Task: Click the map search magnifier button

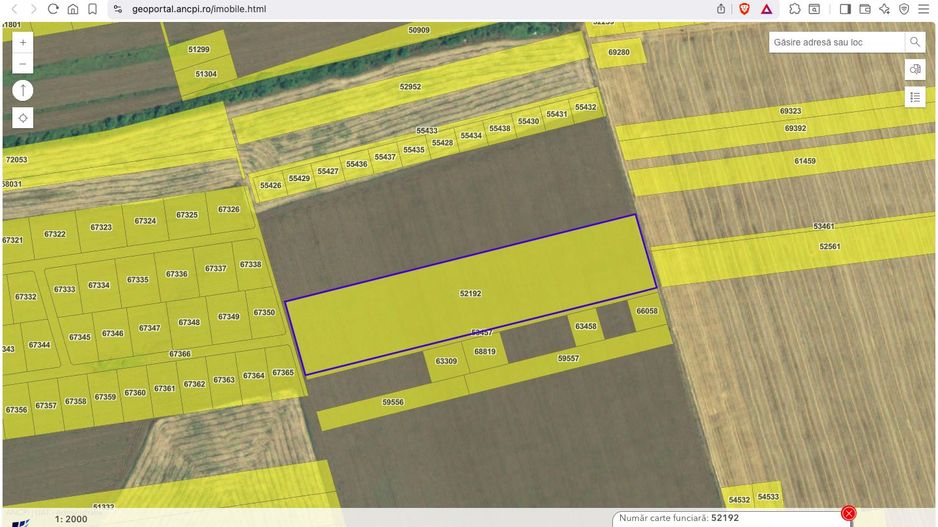Action: click(x=914, y=42)
